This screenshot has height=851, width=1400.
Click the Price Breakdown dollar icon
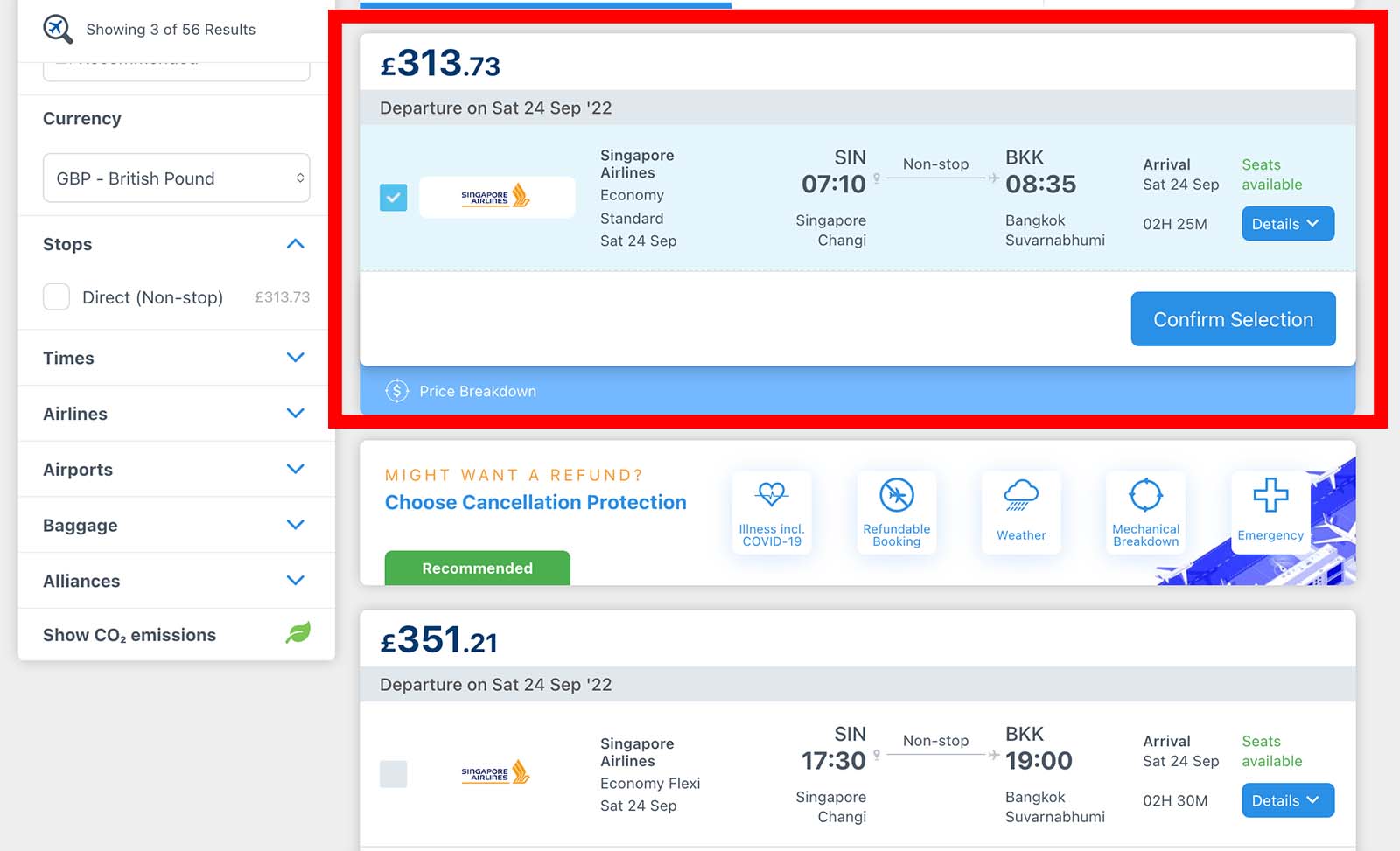(396, 391)
